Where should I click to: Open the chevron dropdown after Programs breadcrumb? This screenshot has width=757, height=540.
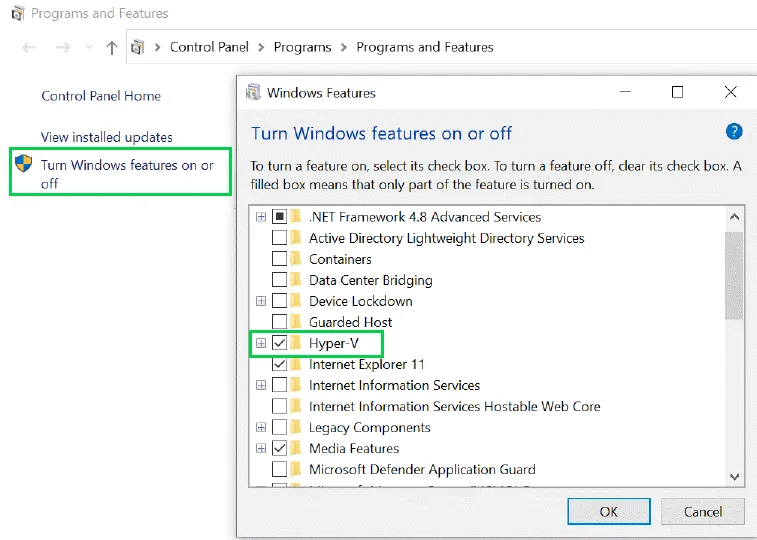point(344,47)
